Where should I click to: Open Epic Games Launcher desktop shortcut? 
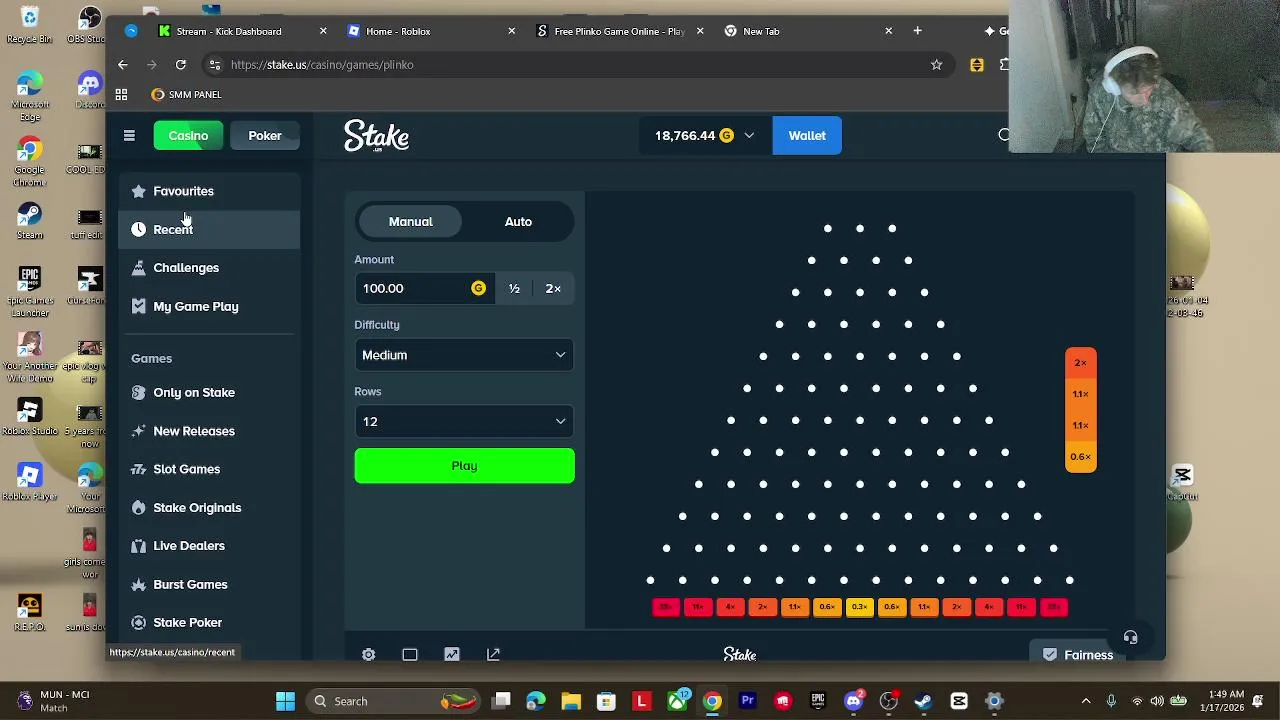(29, 291)
